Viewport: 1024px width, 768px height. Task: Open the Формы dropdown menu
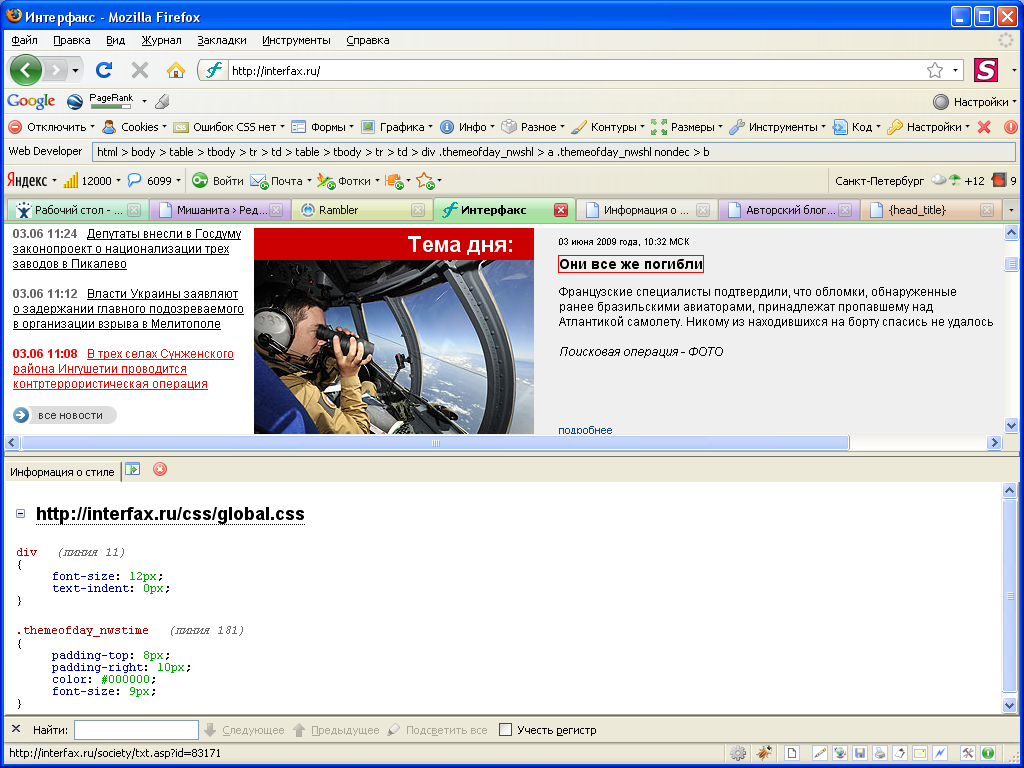pyautogui.click(x=323, y=127)
